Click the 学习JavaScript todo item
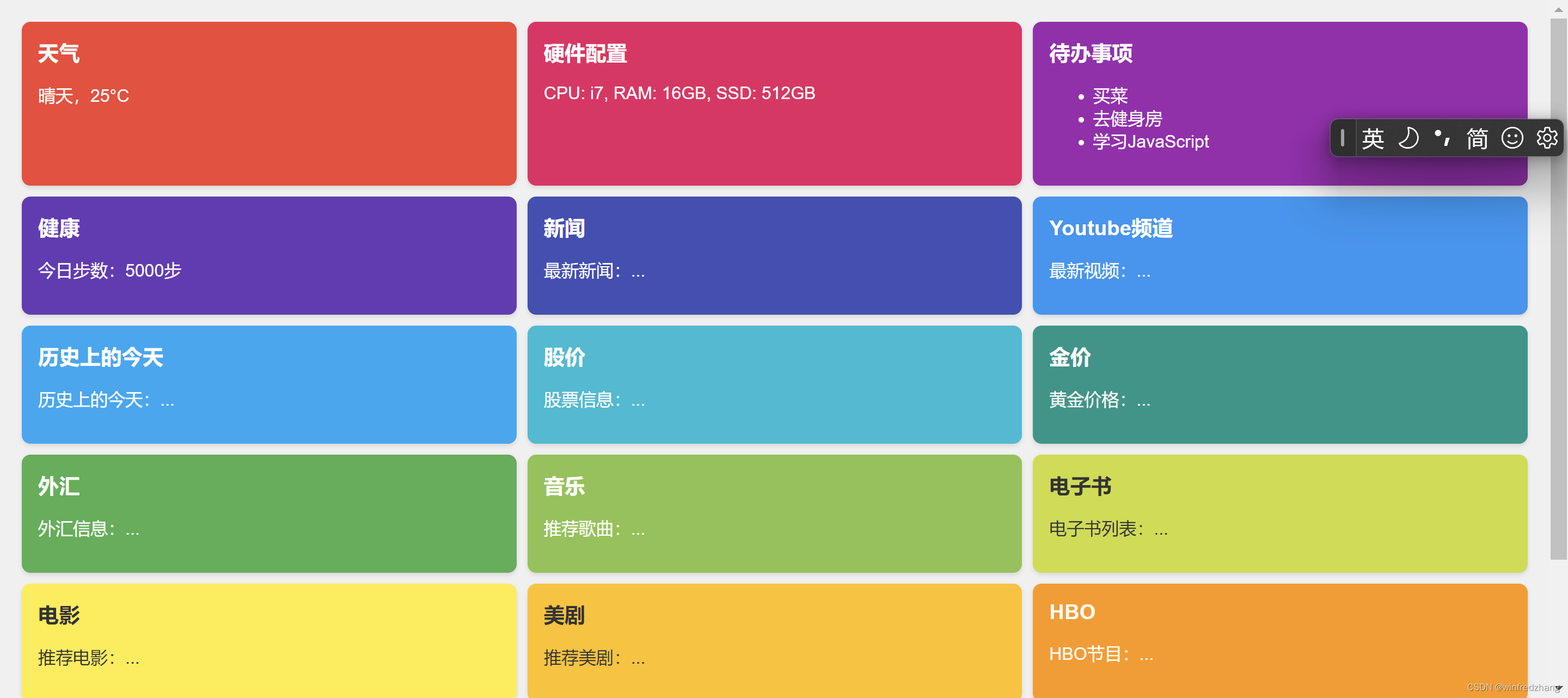The image size is (1568, 698). tap(1150, 142)
